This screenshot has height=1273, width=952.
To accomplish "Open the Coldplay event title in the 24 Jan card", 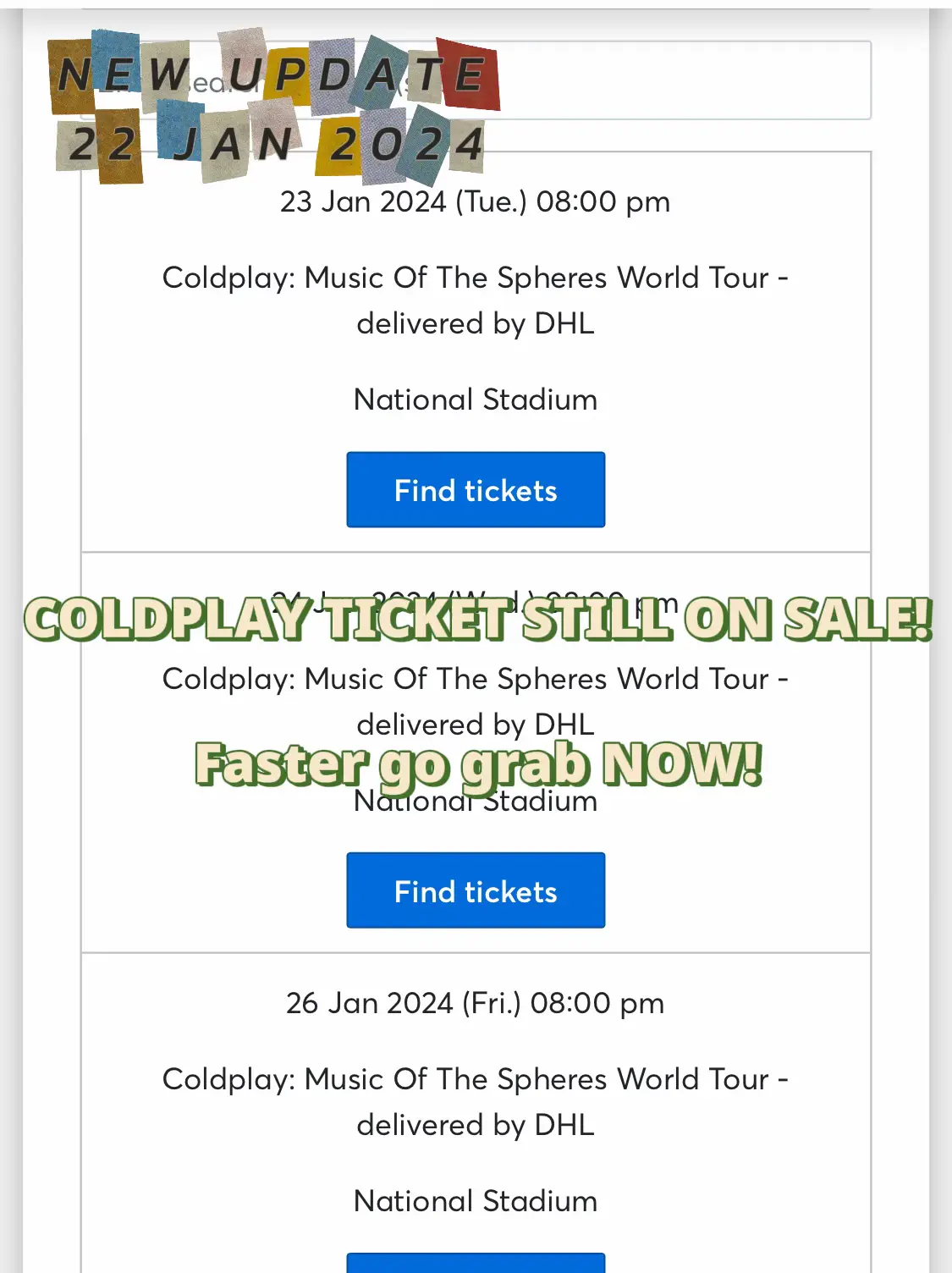I will coord(476,701).
